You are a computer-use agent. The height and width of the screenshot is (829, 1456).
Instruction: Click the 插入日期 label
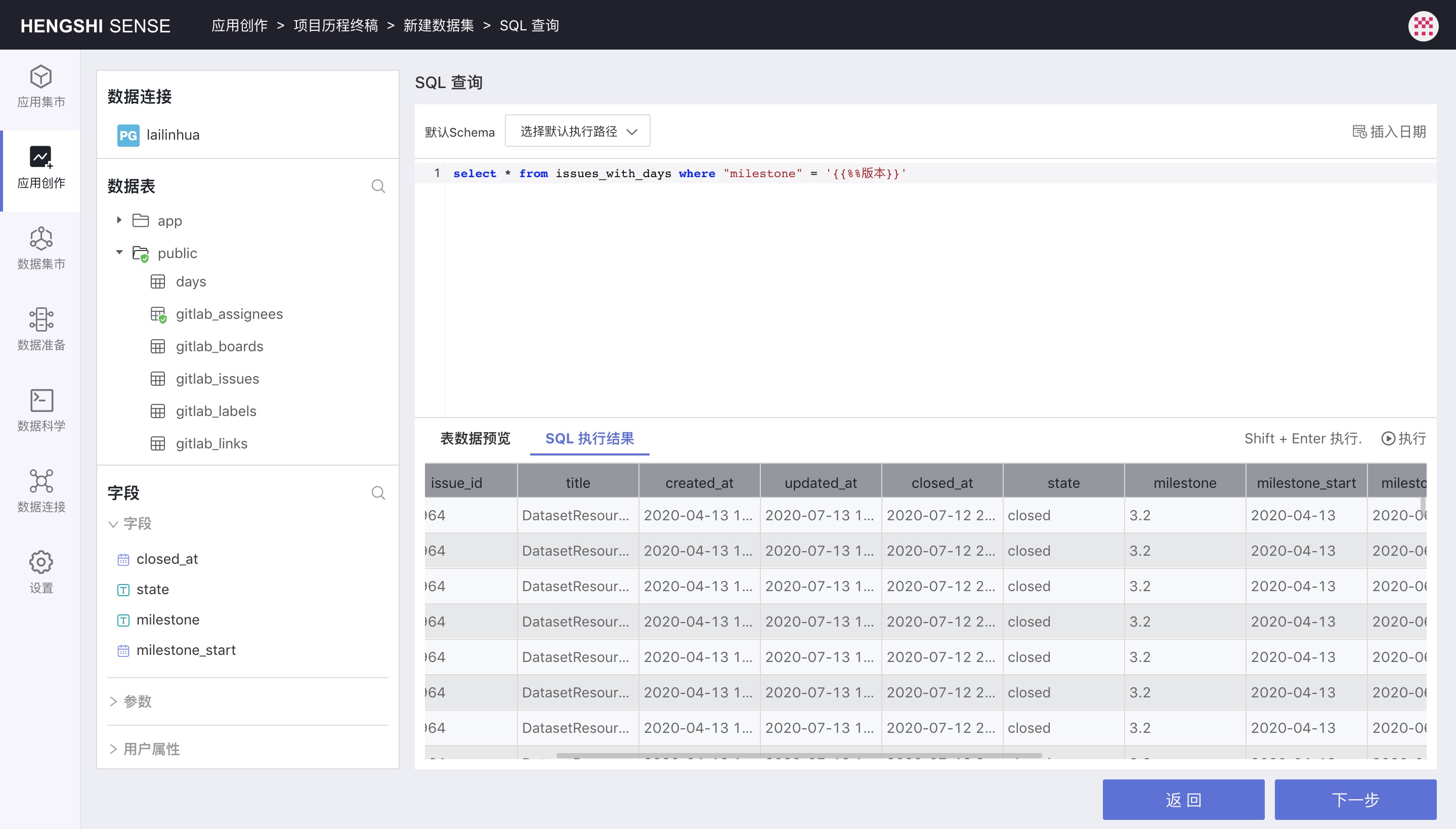click(1397, 132)
